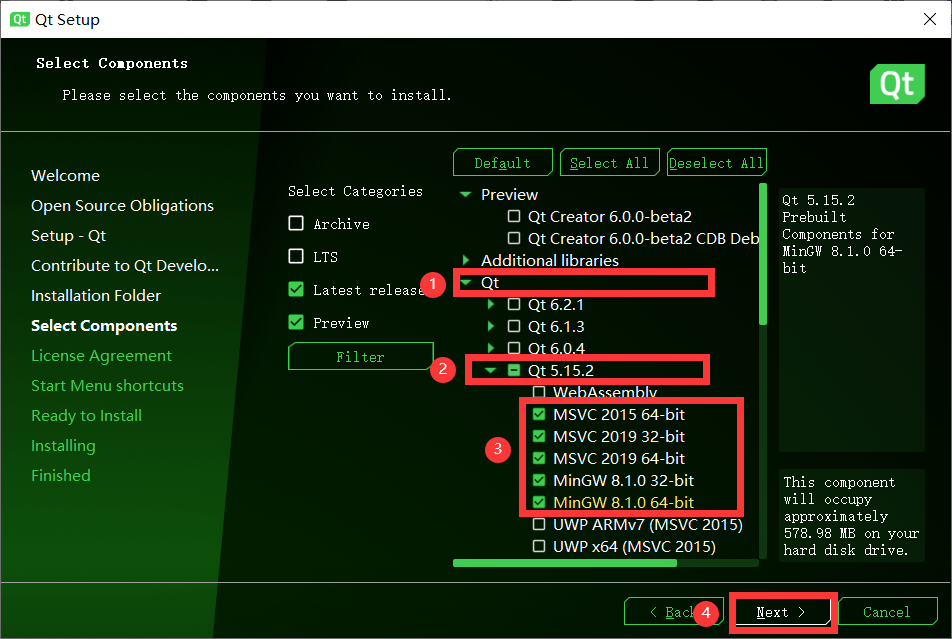Uncheck MinGW 8.1.0 32-bit
Viewport: 952px width, 639px height.
tap(539, 480)
